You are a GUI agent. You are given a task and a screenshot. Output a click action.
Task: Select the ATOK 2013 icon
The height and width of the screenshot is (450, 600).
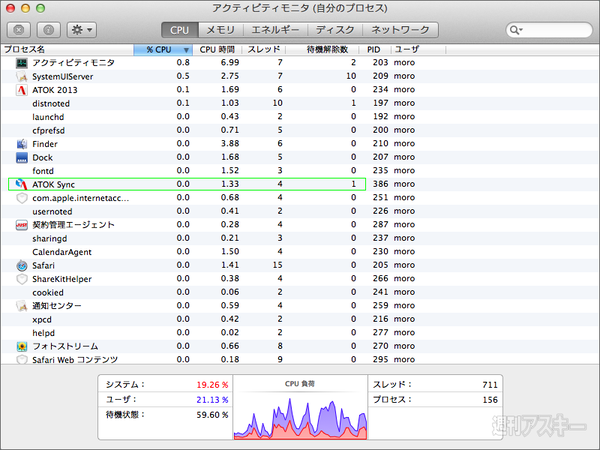pyautogui.click(x=22, y=90)
